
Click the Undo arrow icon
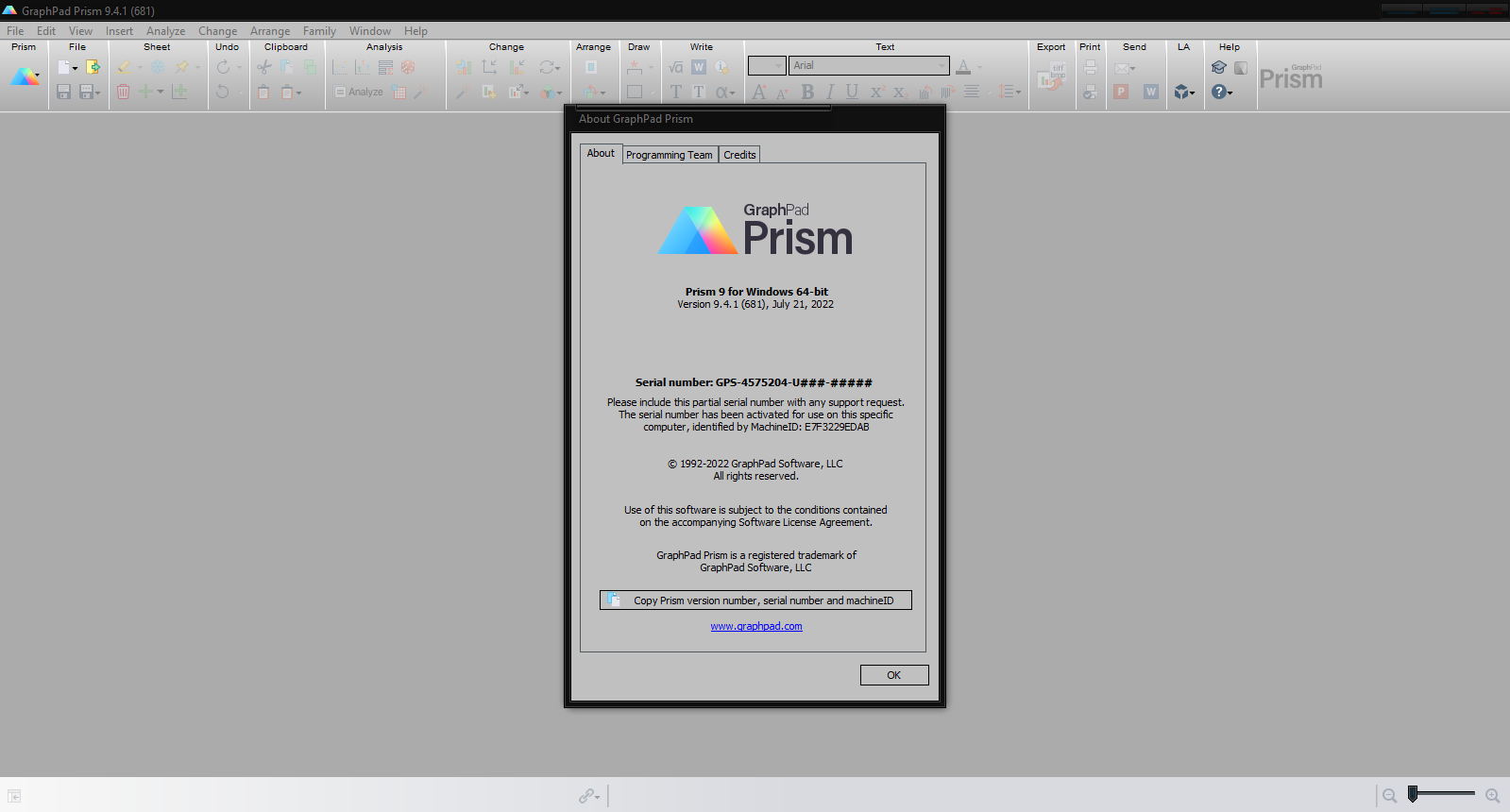coord(223,92)
